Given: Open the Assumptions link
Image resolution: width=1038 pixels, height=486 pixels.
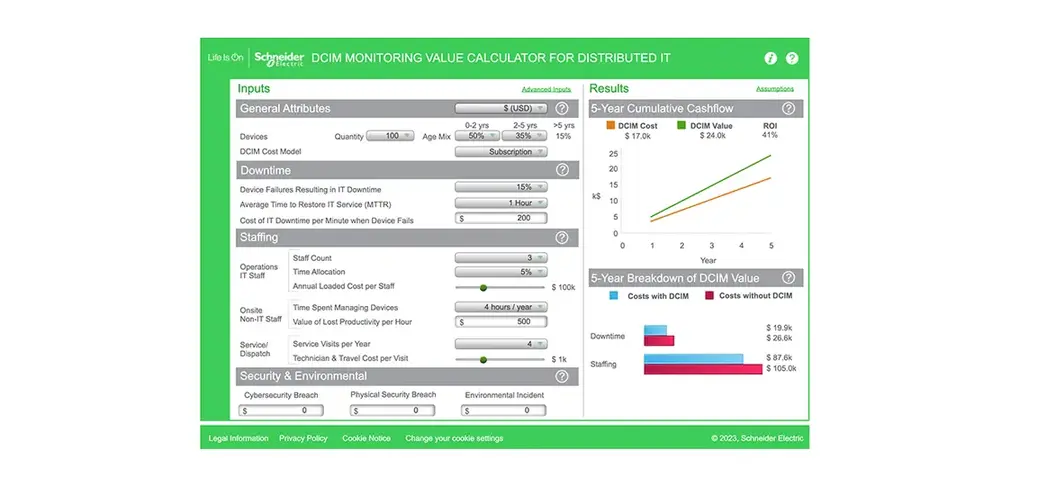Looking at the screenshot, I should (775, 89).
